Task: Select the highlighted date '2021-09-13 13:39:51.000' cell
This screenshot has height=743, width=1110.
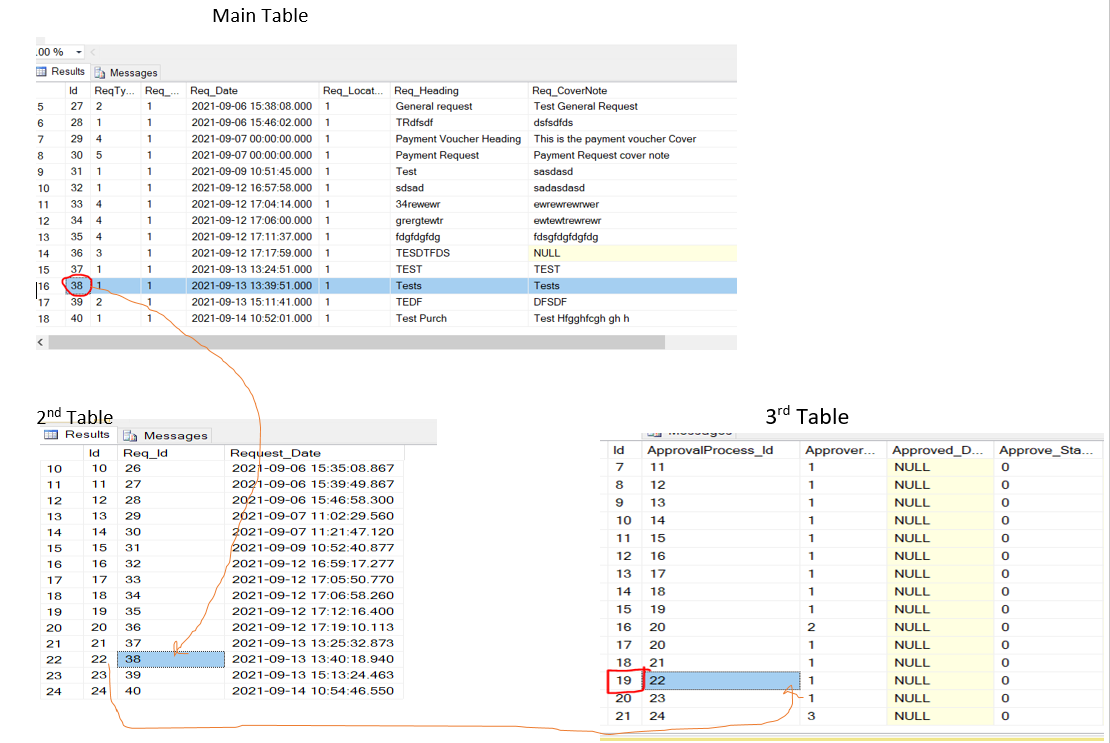Action: 252,285
